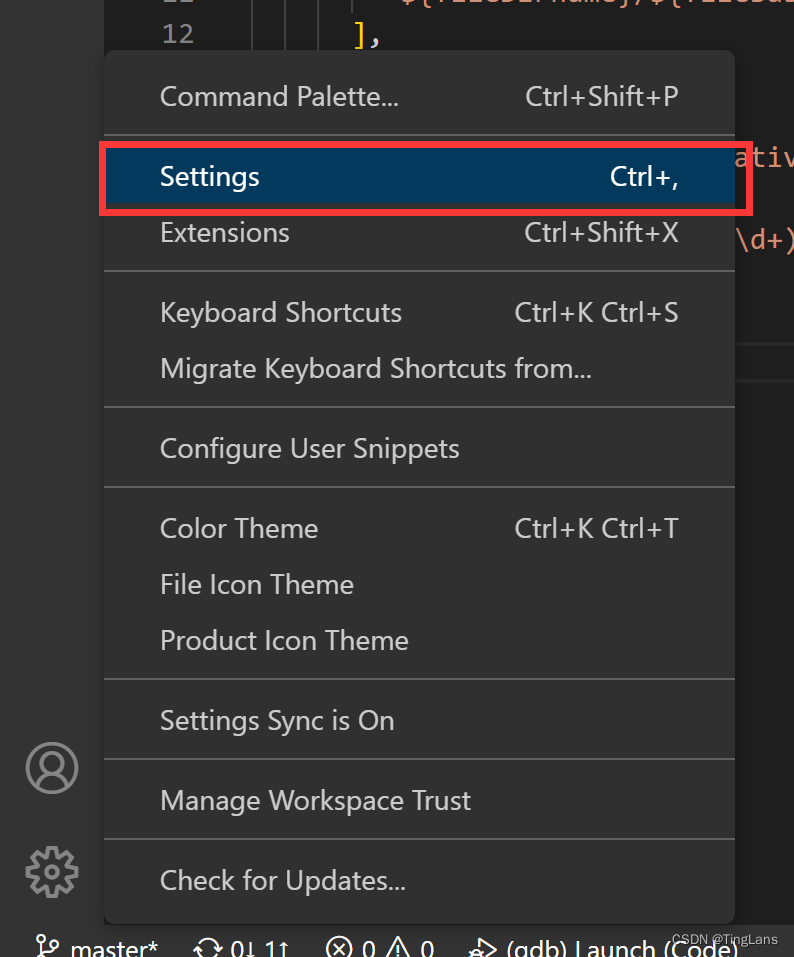
Task: Click the Manage gear icon
Action: tap(52, 872)
